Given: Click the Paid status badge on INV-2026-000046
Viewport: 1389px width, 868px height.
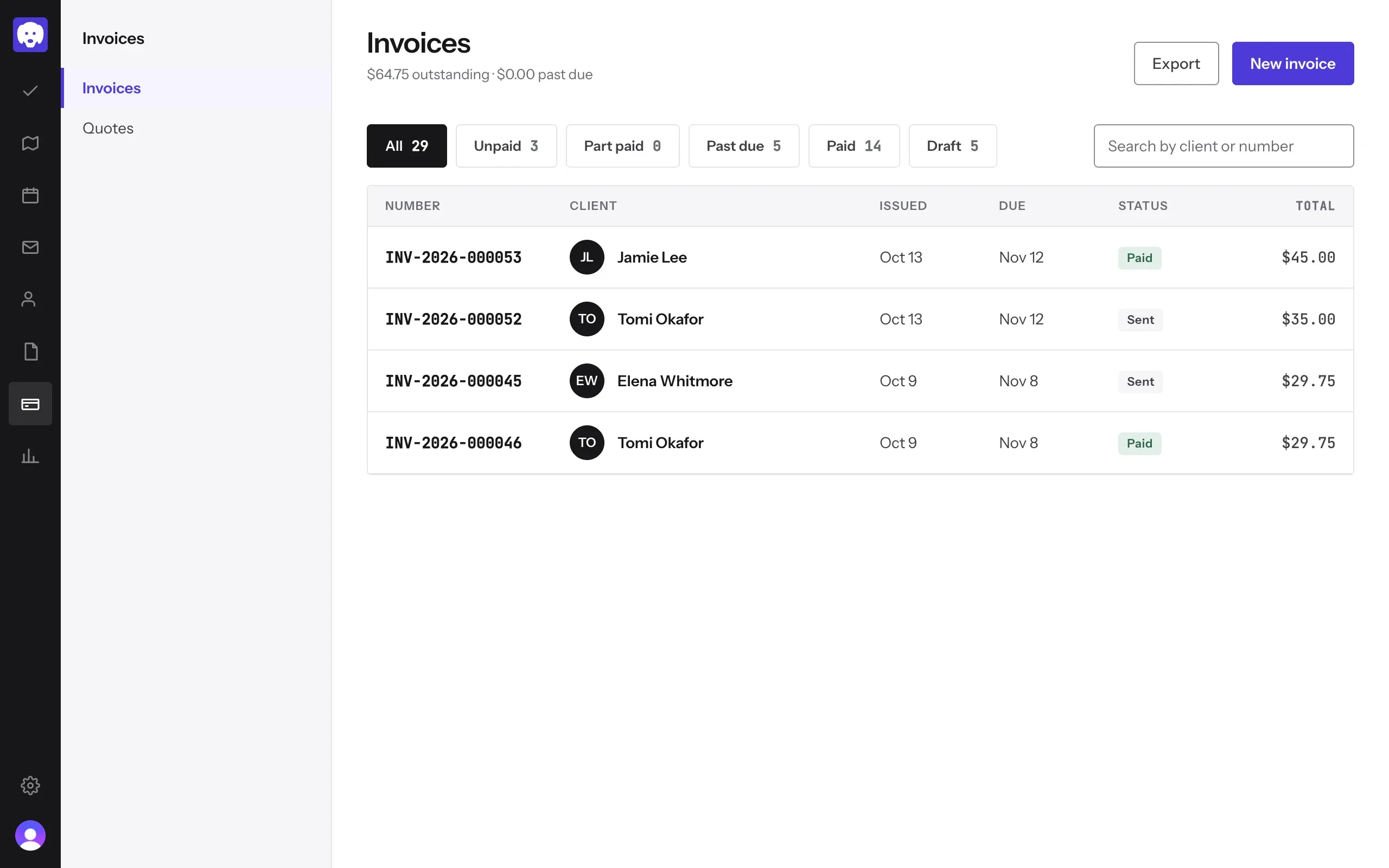Looking at the screenshot, I should coord(1139,443).
